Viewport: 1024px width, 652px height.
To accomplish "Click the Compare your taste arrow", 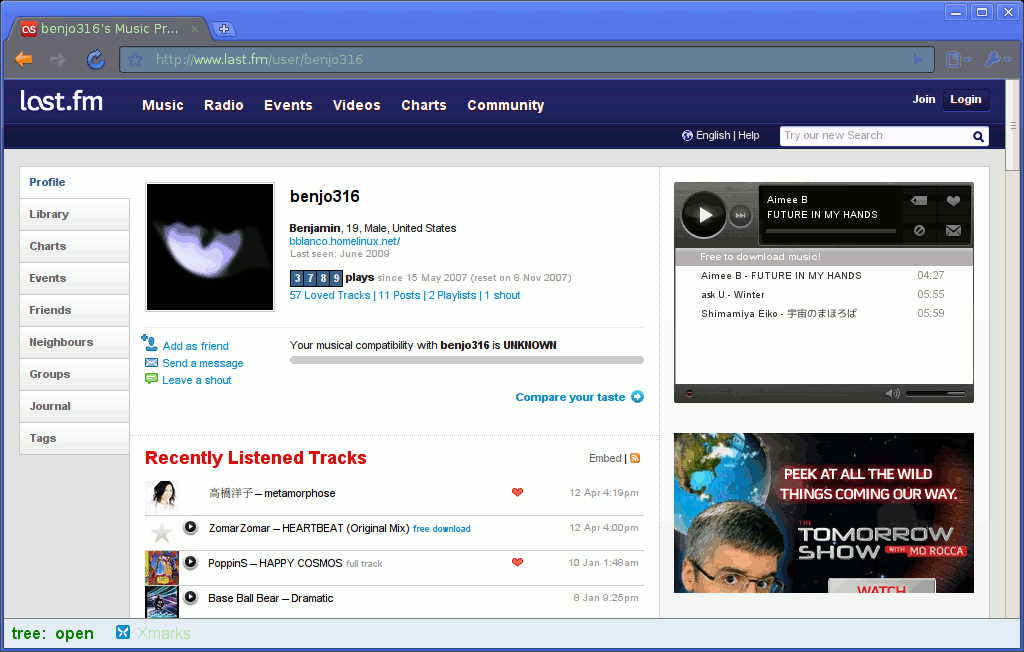I will 638,397.
